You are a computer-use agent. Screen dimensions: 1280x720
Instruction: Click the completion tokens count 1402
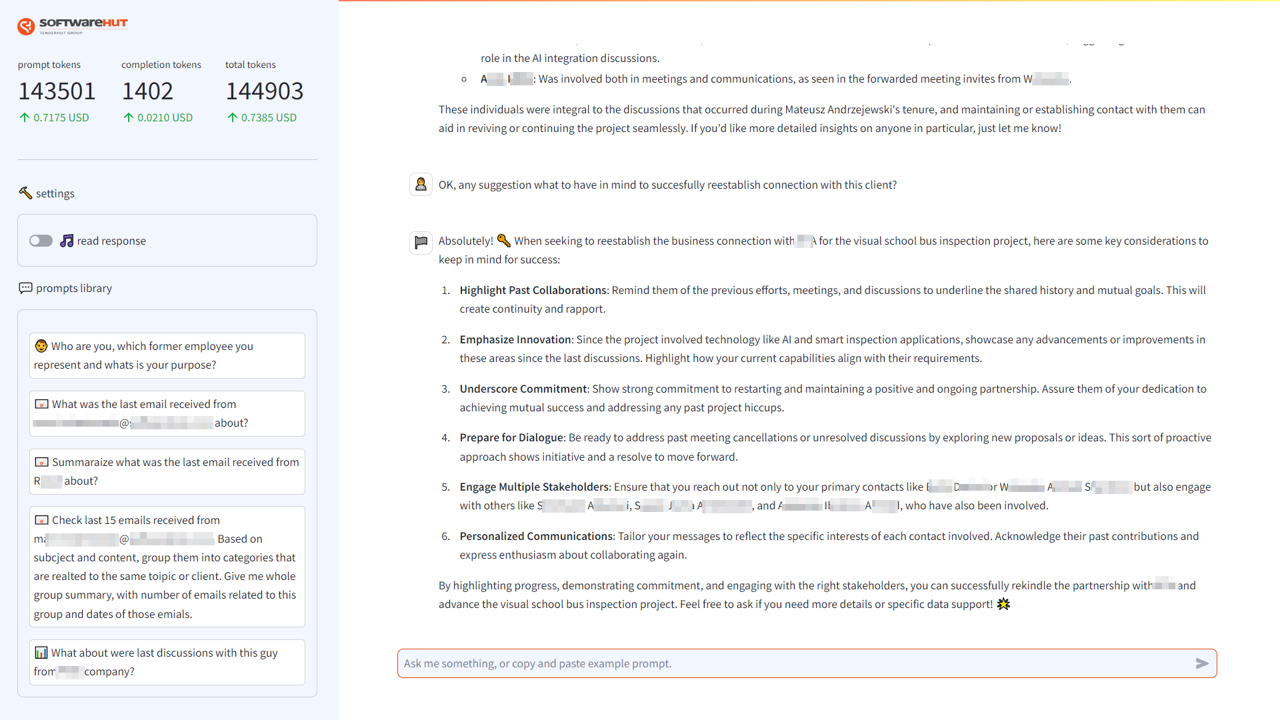coord(147,91)
